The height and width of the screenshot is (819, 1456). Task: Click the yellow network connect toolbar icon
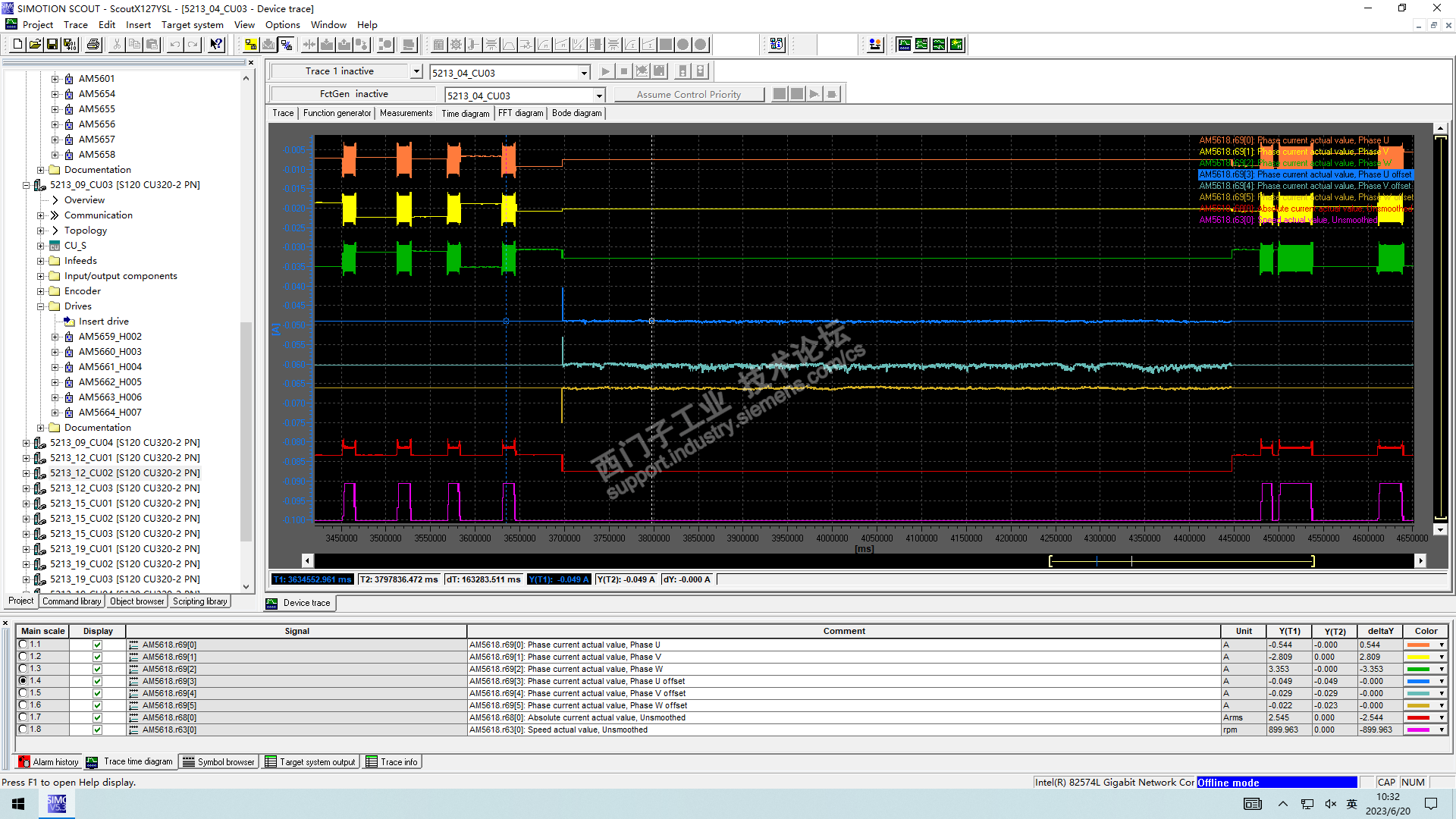pos(250,45)
